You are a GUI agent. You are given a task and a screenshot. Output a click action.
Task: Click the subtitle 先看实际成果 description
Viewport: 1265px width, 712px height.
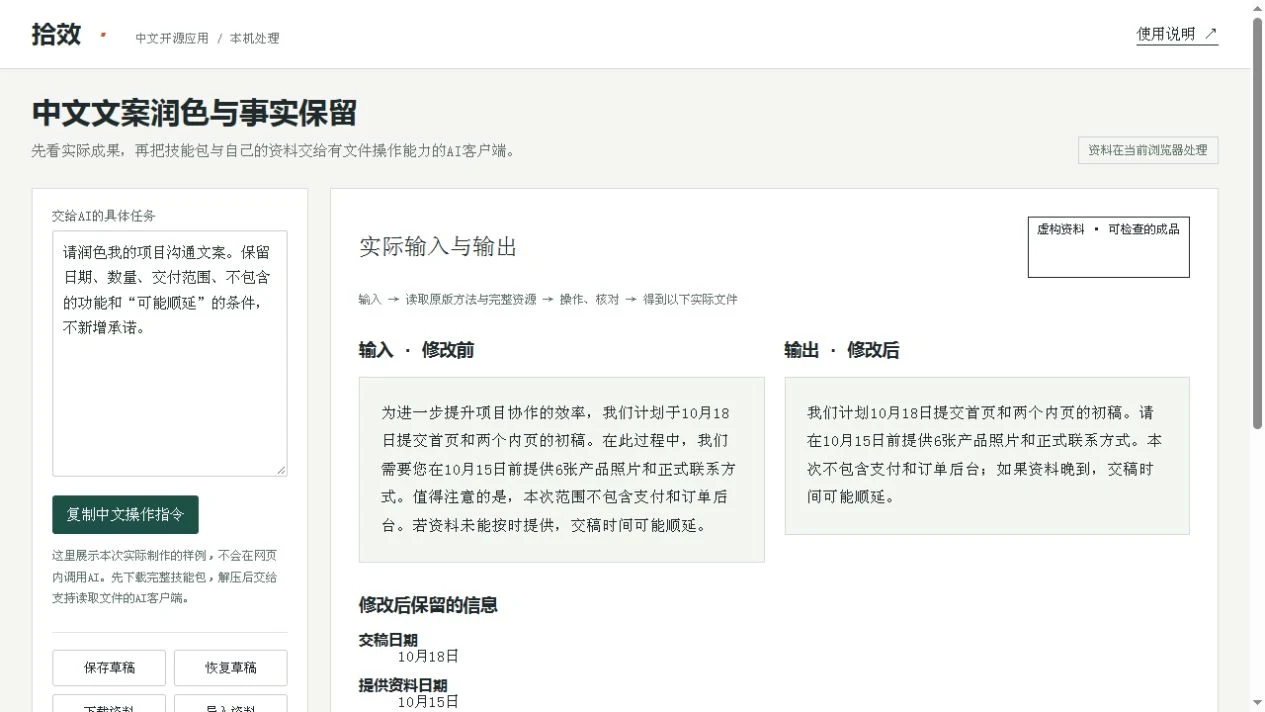pyautogui.click(x=274, y=151)
